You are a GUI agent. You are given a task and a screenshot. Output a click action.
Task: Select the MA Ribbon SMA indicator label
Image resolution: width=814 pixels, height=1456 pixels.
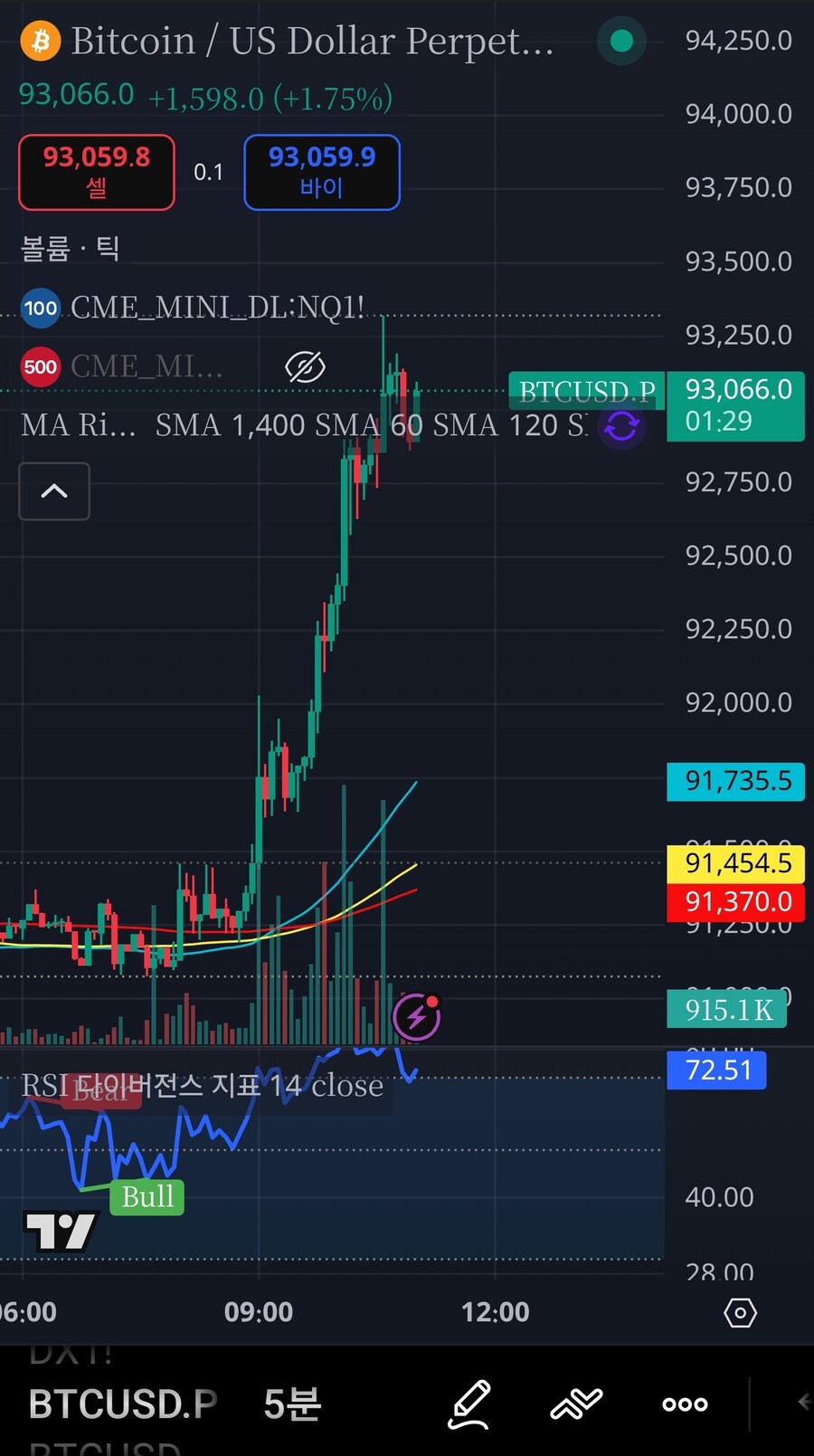(x=79, y=425)
